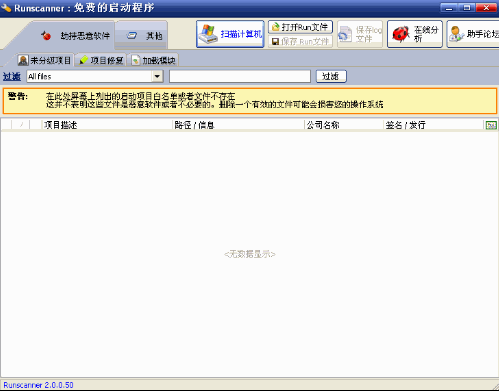
Task: Maximize the Runscanner window
Action: (x=467, y=8)
